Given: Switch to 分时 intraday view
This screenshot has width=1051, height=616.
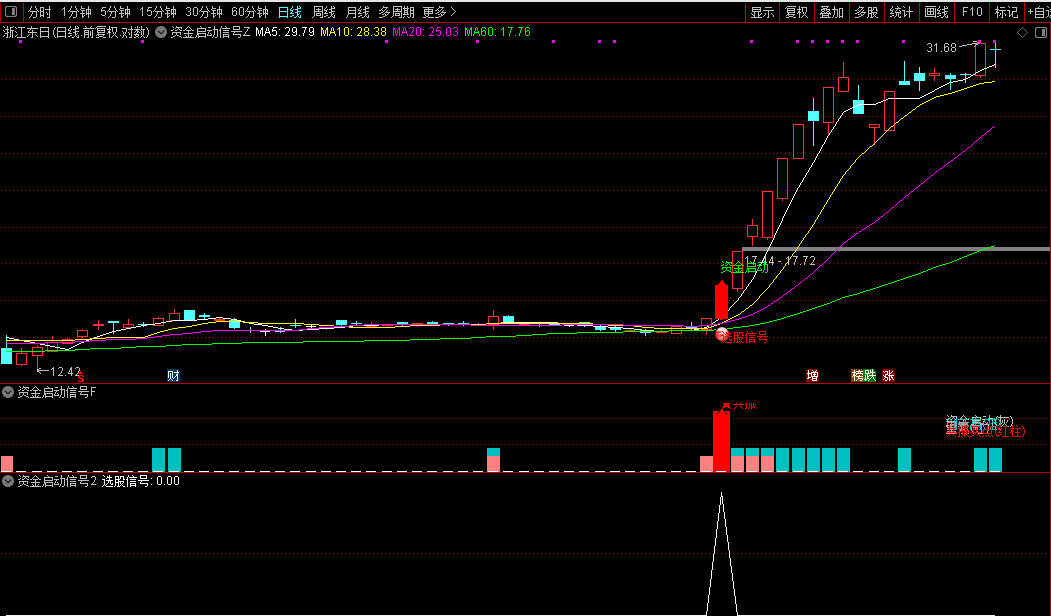Looking at the screenshot, I should click(x=40, y=12).
